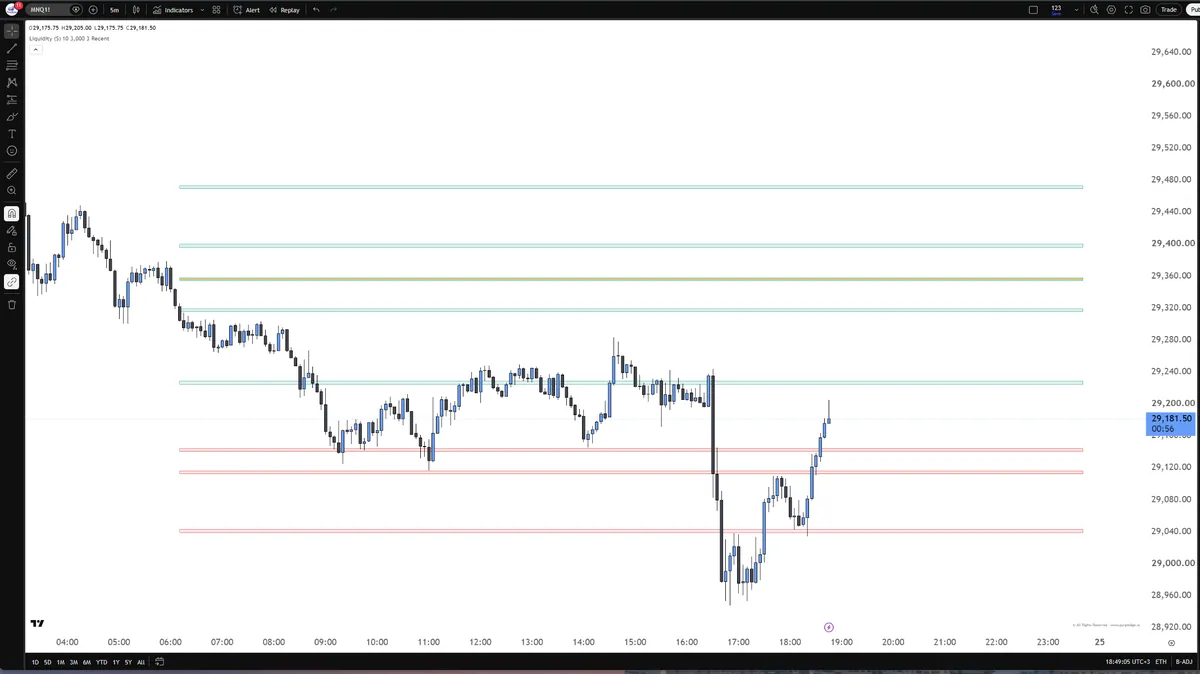
Task: Select the crosshair cursor tool
Action: [12, 31]
